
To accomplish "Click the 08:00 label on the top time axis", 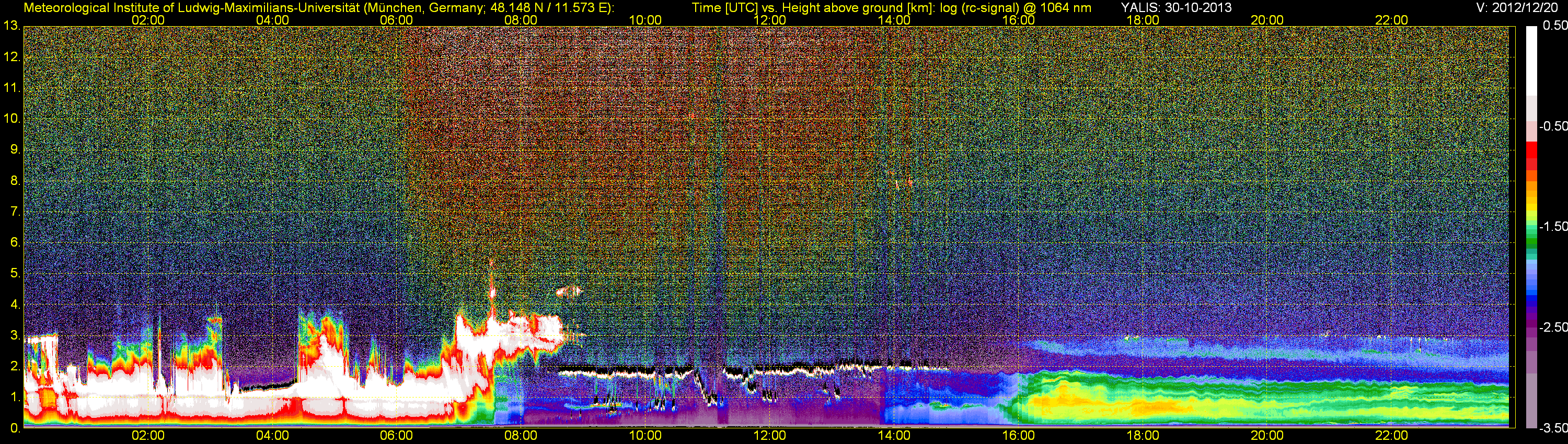I will (521, 20).
